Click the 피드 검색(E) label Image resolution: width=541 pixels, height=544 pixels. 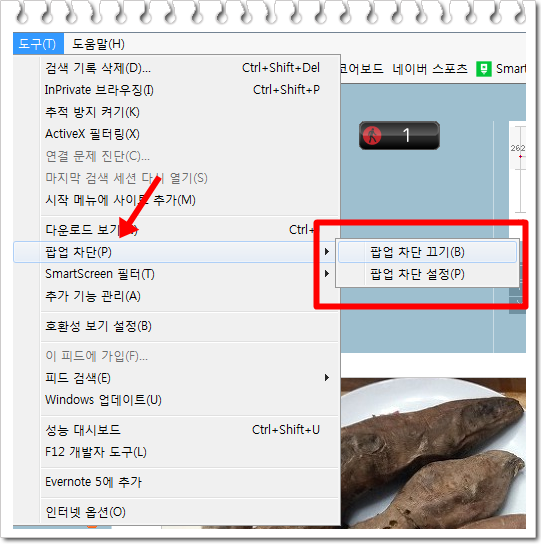(x=78, y=378)
